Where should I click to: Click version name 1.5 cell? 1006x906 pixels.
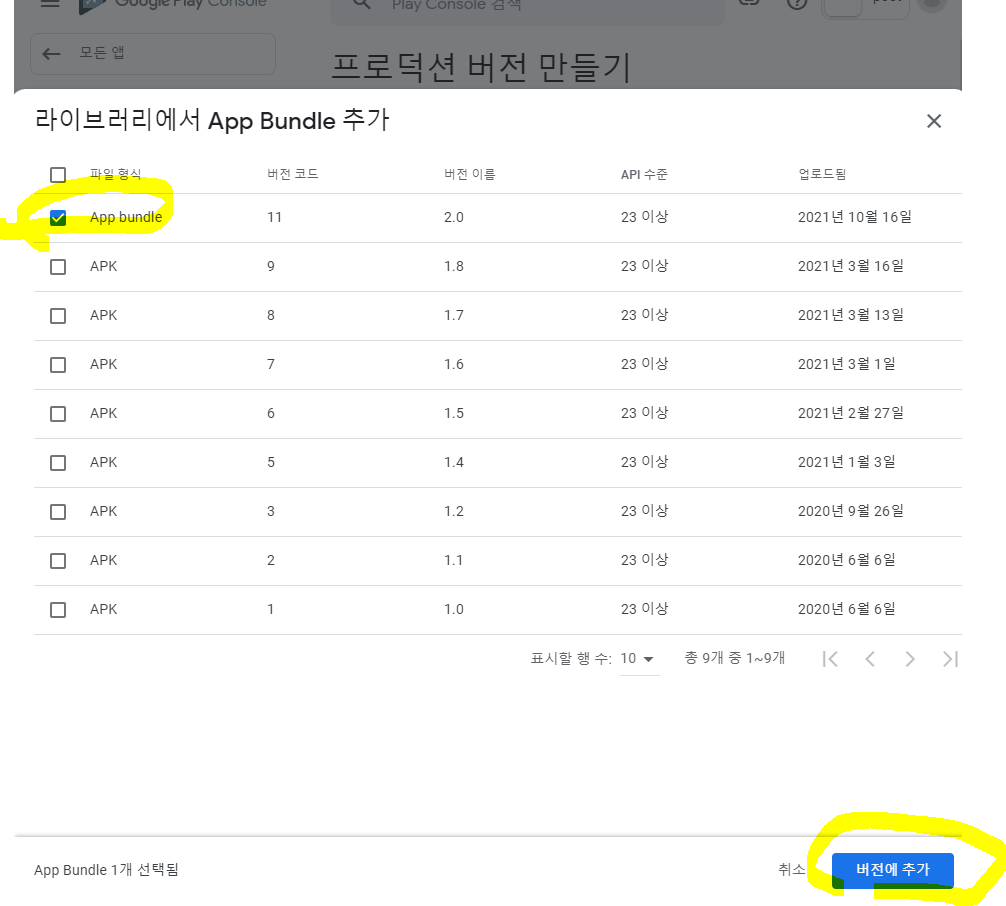click(x=454, y=413)
